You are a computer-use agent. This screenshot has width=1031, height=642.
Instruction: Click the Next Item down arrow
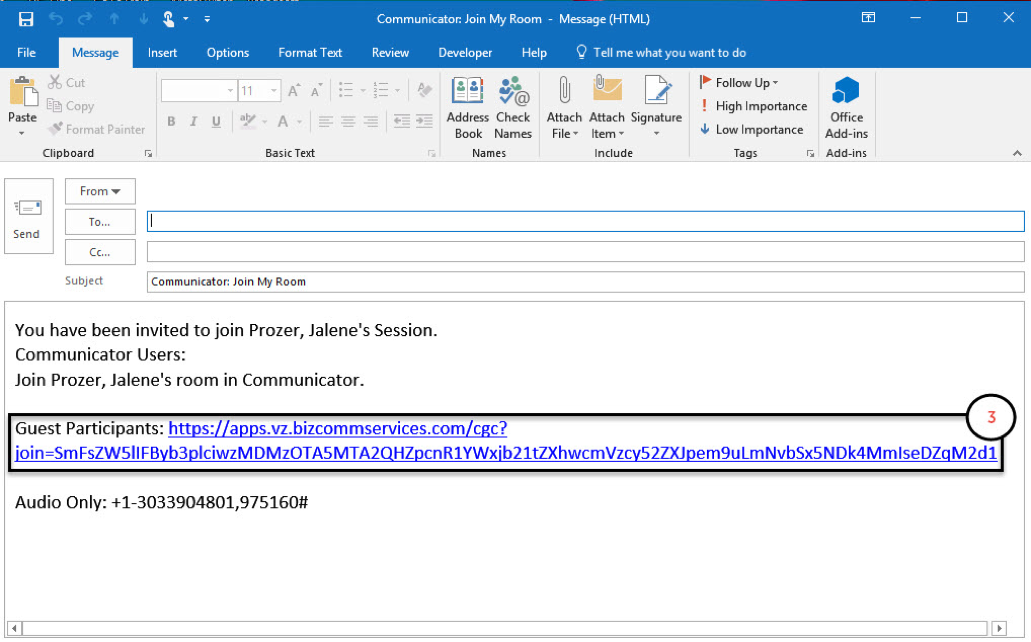(143, 19)
